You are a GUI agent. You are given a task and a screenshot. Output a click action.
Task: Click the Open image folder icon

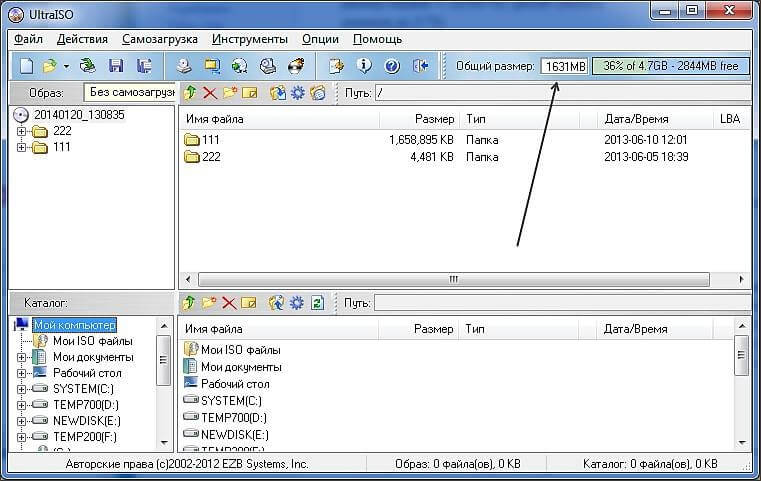(50, 66)
